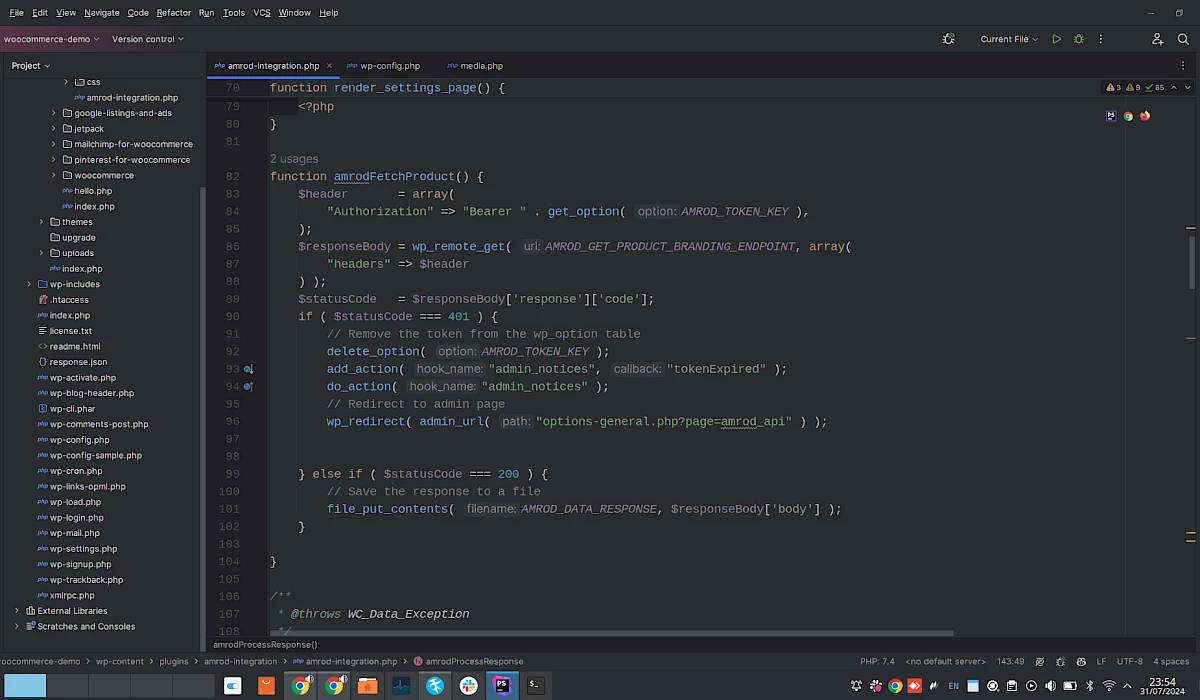The width and height of the screenshot is (1200, 700).
Task: Expand the google-listings-and-ads folder
Action: pyautogui.click(x=54, y=113)
